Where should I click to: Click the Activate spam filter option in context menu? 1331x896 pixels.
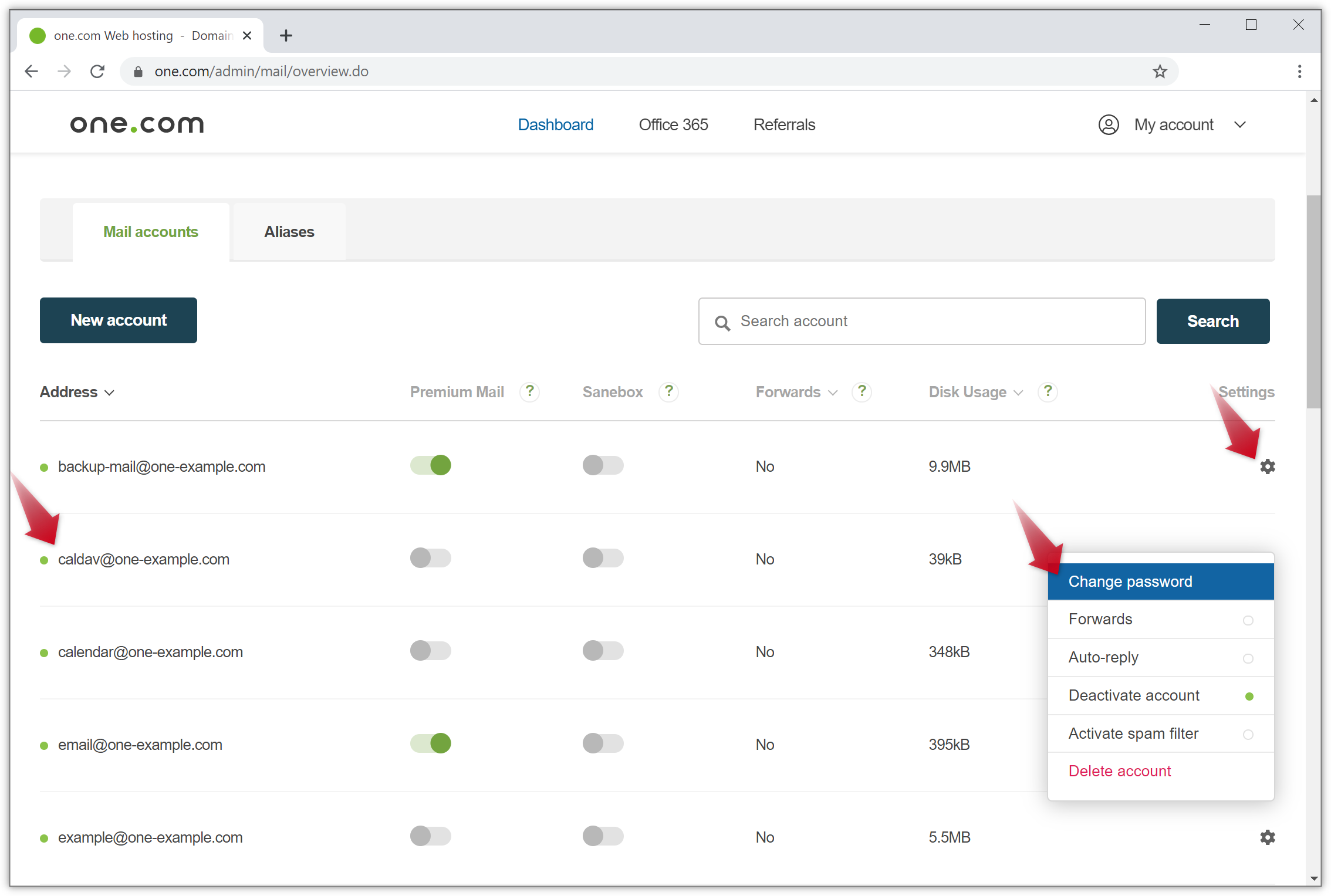[1134, 733]
